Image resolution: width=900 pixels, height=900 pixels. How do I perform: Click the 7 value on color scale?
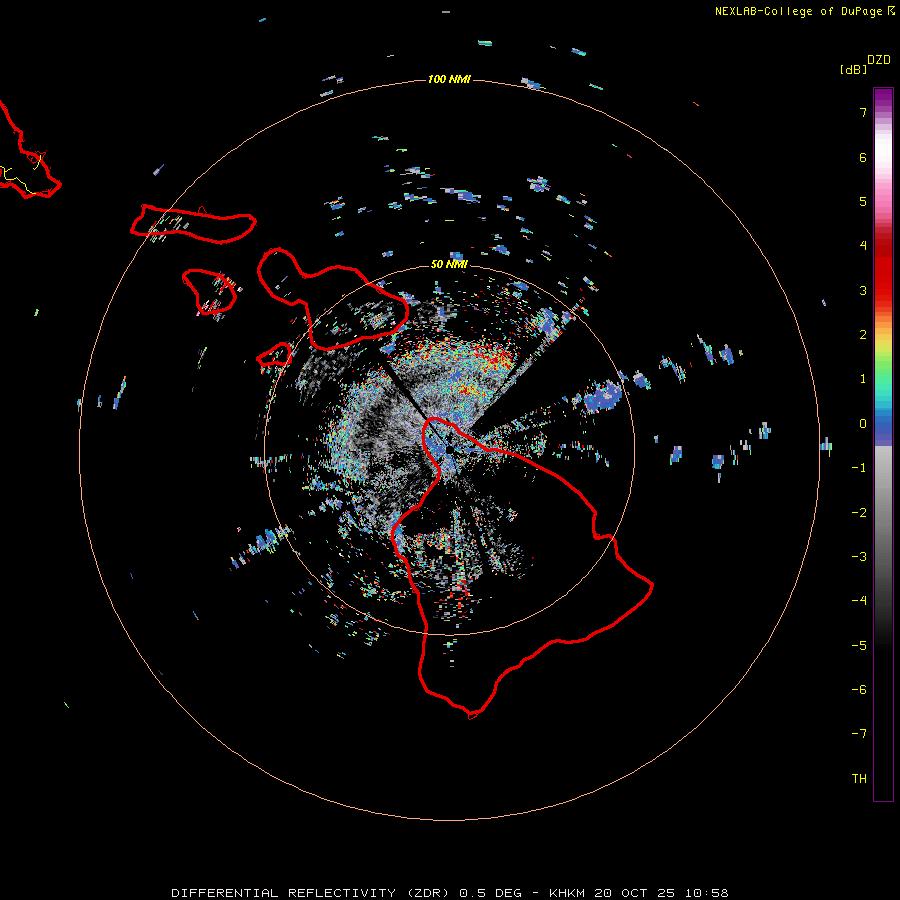[863, 112]
